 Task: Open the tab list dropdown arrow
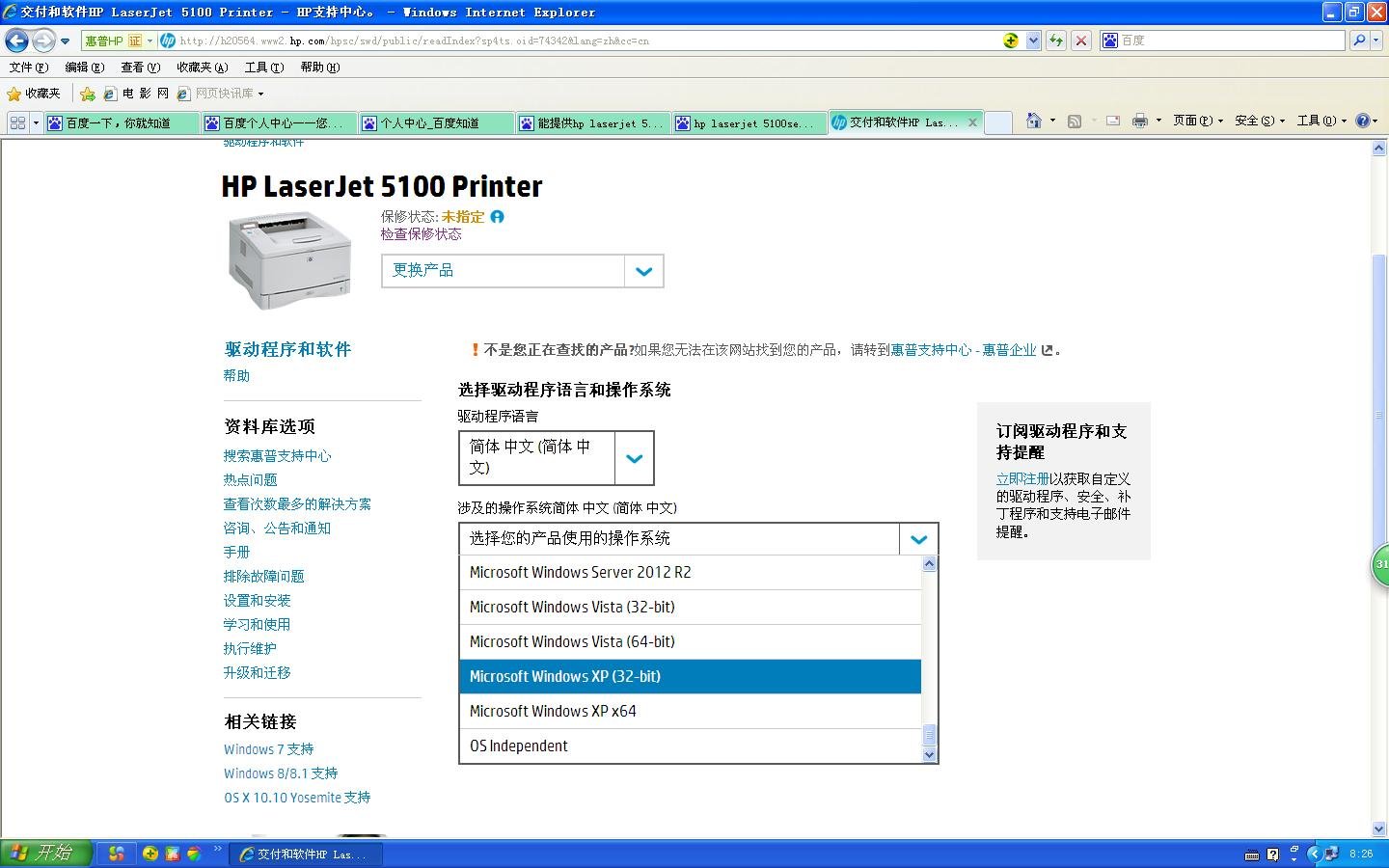pyautogui.click(x=36, y=122)
